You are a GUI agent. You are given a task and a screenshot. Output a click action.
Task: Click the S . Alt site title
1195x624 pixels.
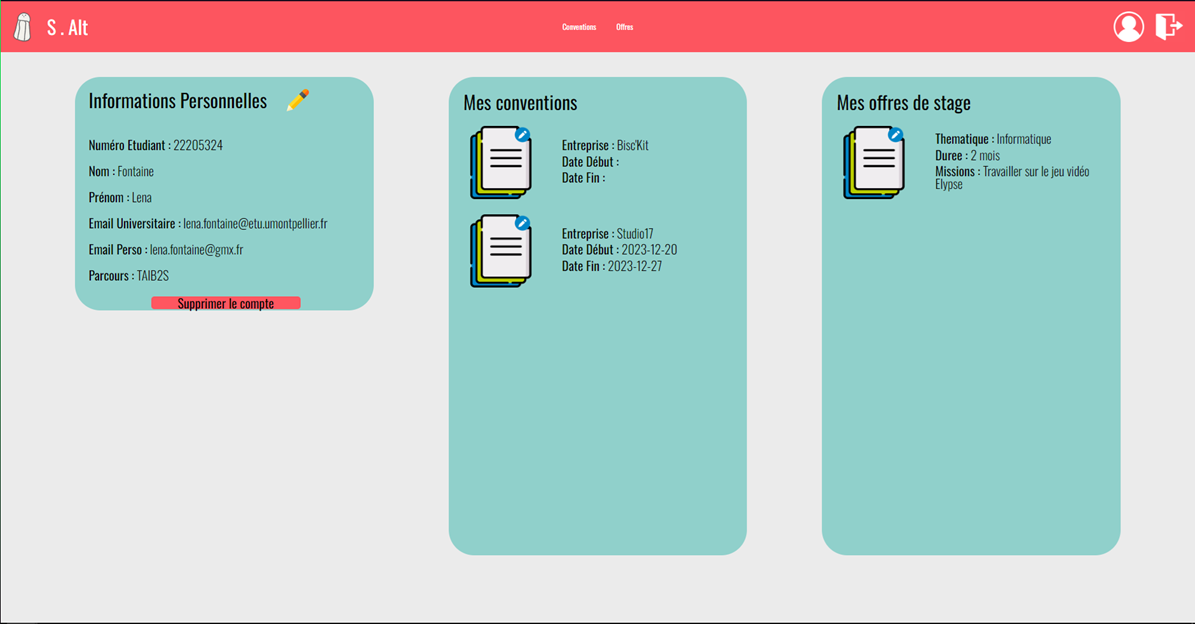coord(67,27)
